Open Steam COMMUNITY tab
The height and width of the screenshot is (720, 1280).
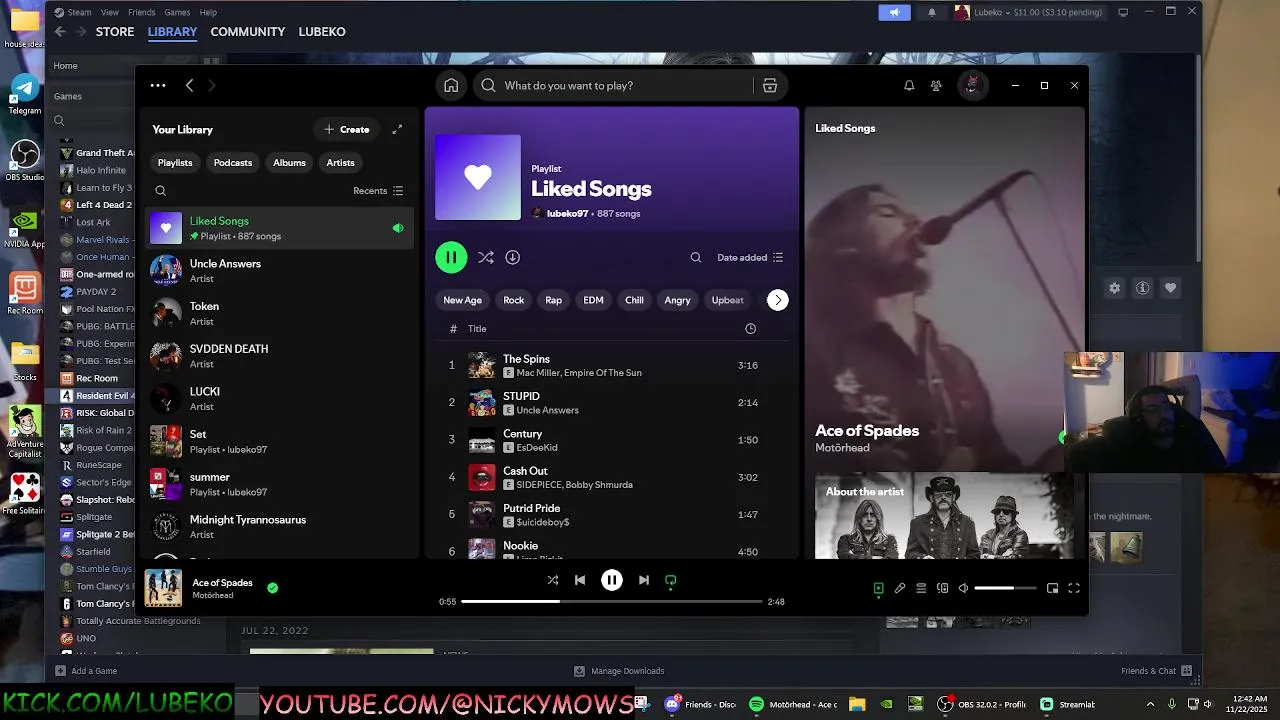tap(248, 32)
